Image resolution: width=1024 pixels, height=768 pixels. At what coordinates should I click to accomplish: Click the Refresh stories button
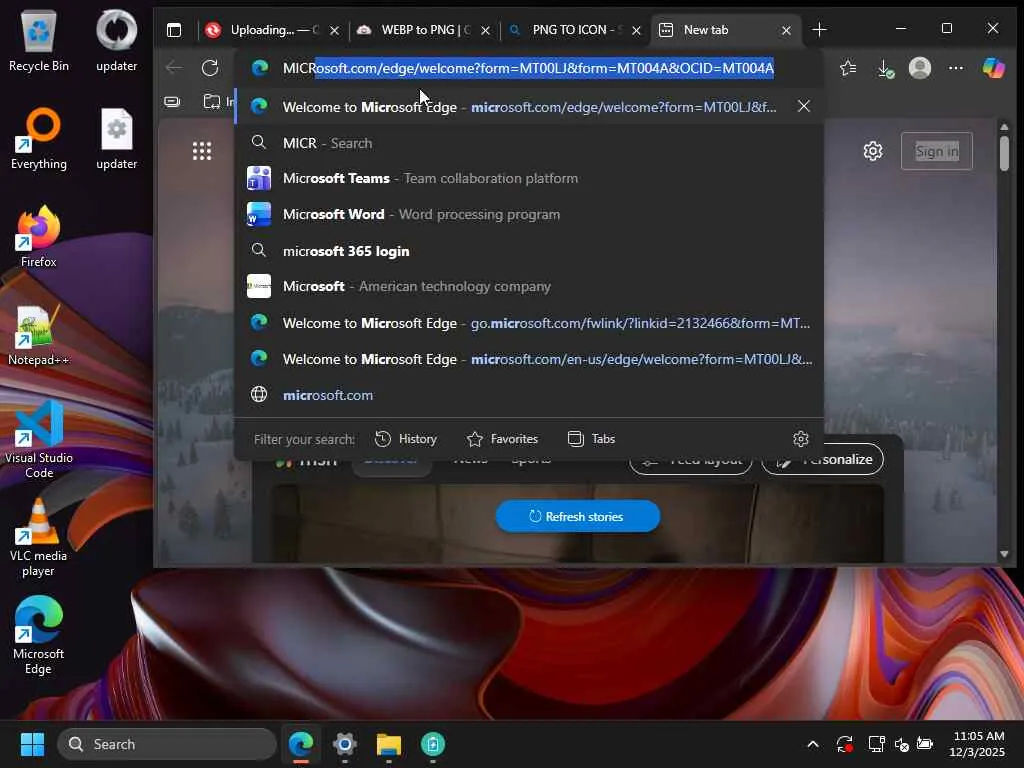pyautogui.click(x=577, y=516)
